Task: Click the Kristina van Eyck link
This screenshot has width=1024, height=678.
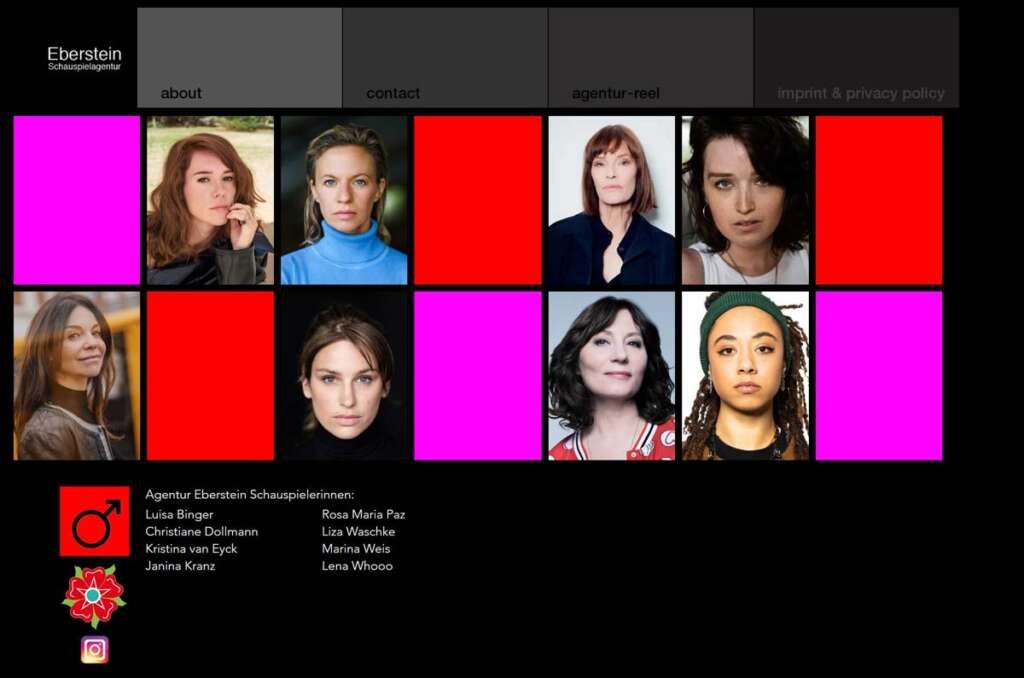Action: (x=191, y=549)
